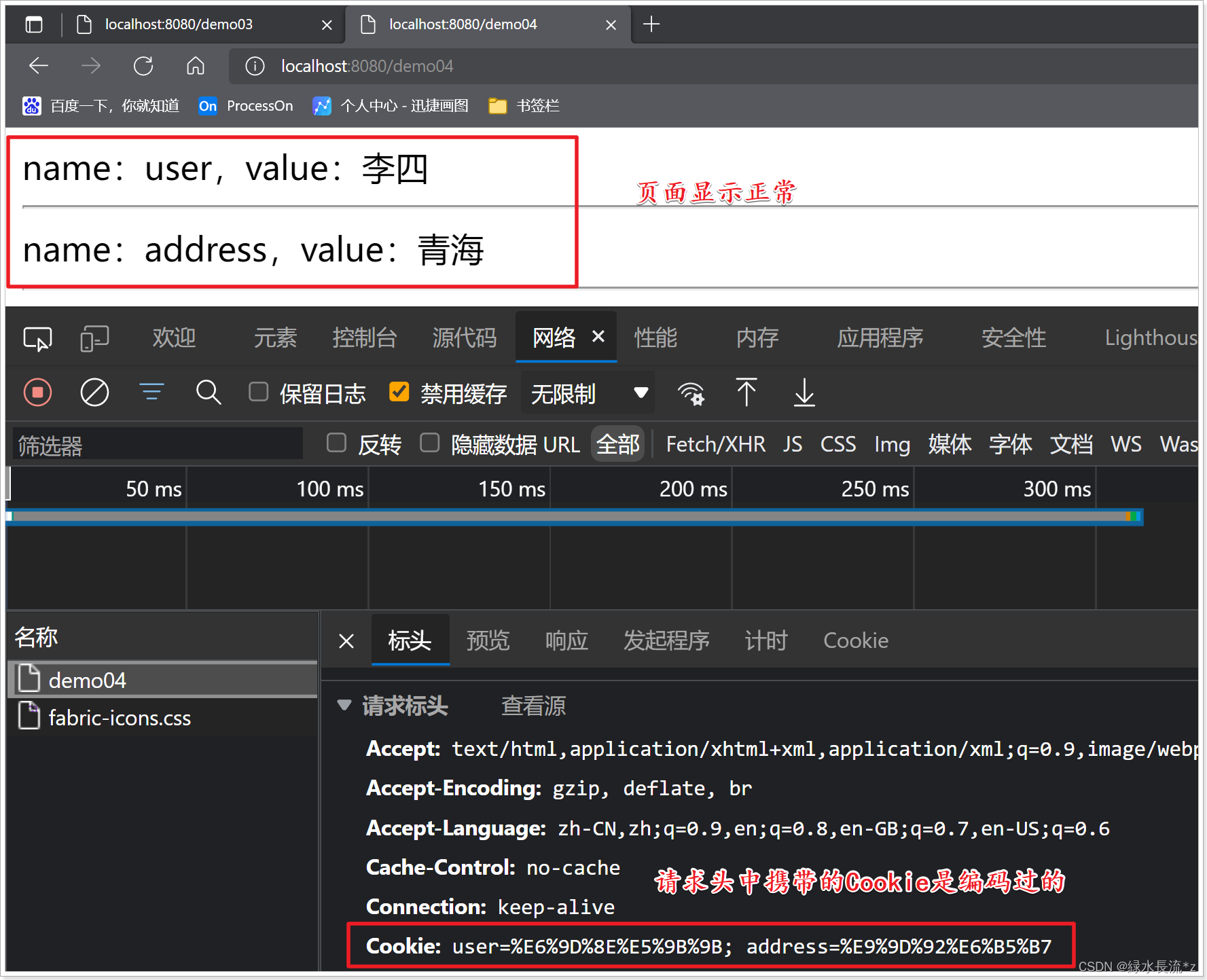Click the 查看源 link for request headers
Viewport: 1207px width, 980px height.
(533, 706)
